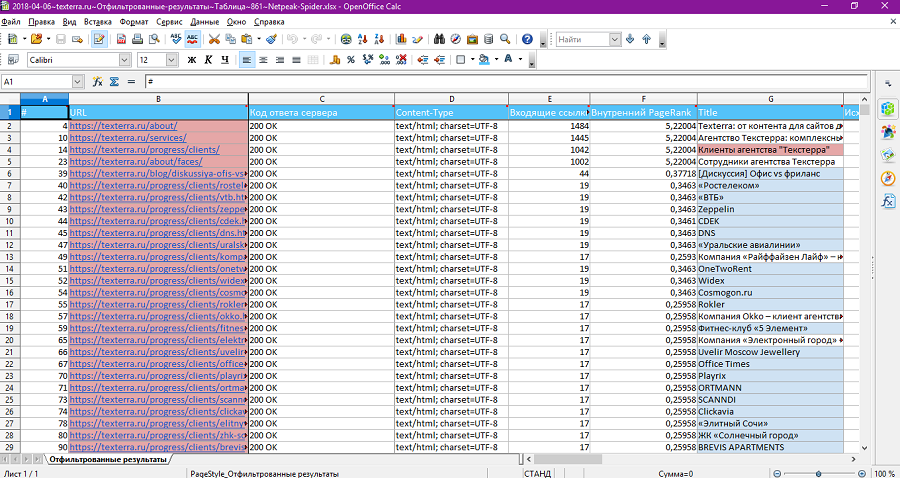Click the Export as PDF icon

(121, 39)
